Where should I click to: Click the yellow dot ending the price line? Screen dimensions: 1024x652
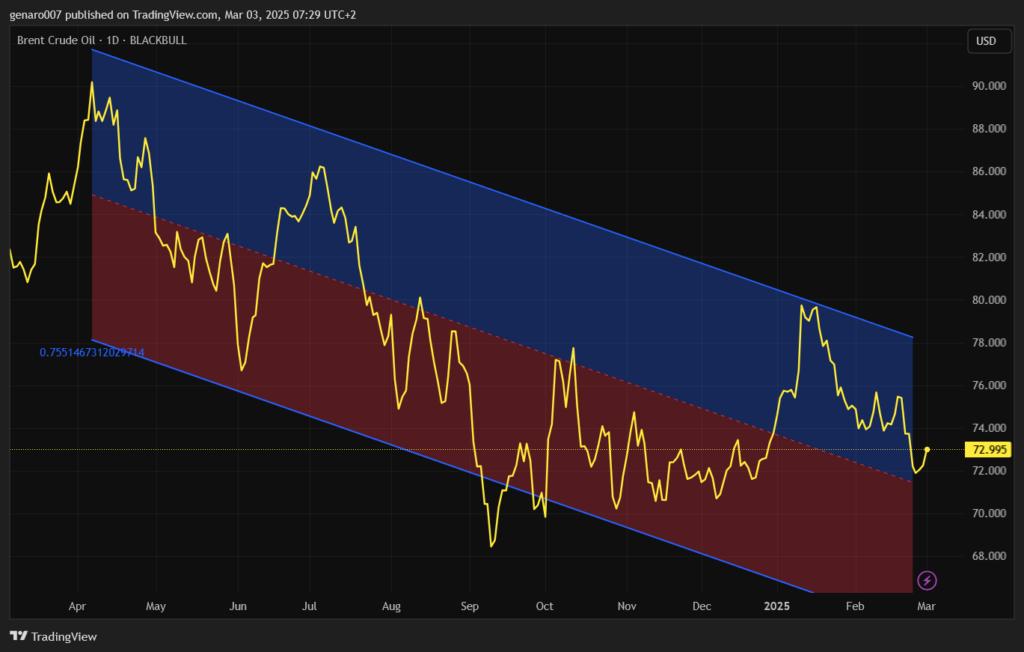pyautogui.click(x=927, y=450)
